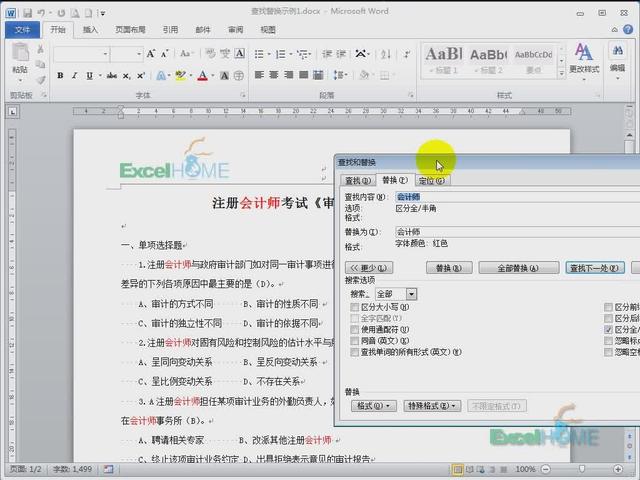
Task: Click the character border icon
Action: point(240,53)
